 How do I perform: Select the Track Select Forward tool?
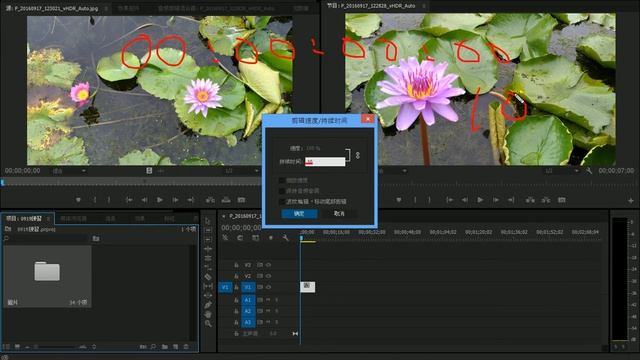click(x=208, y=230)
